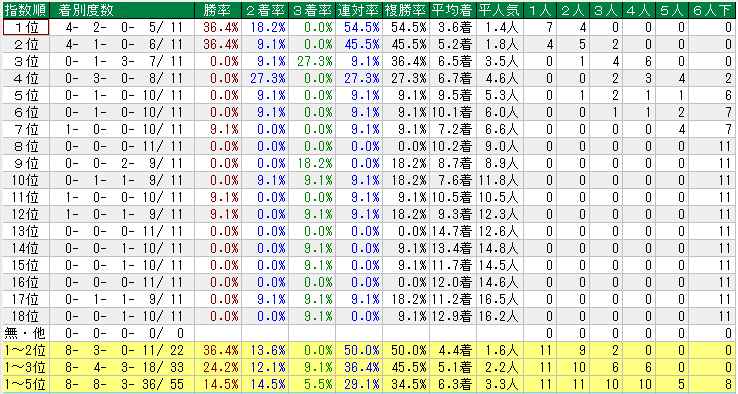Click the 複勝率 column header
Screen dimensions: 738x394
pos(406,10)
